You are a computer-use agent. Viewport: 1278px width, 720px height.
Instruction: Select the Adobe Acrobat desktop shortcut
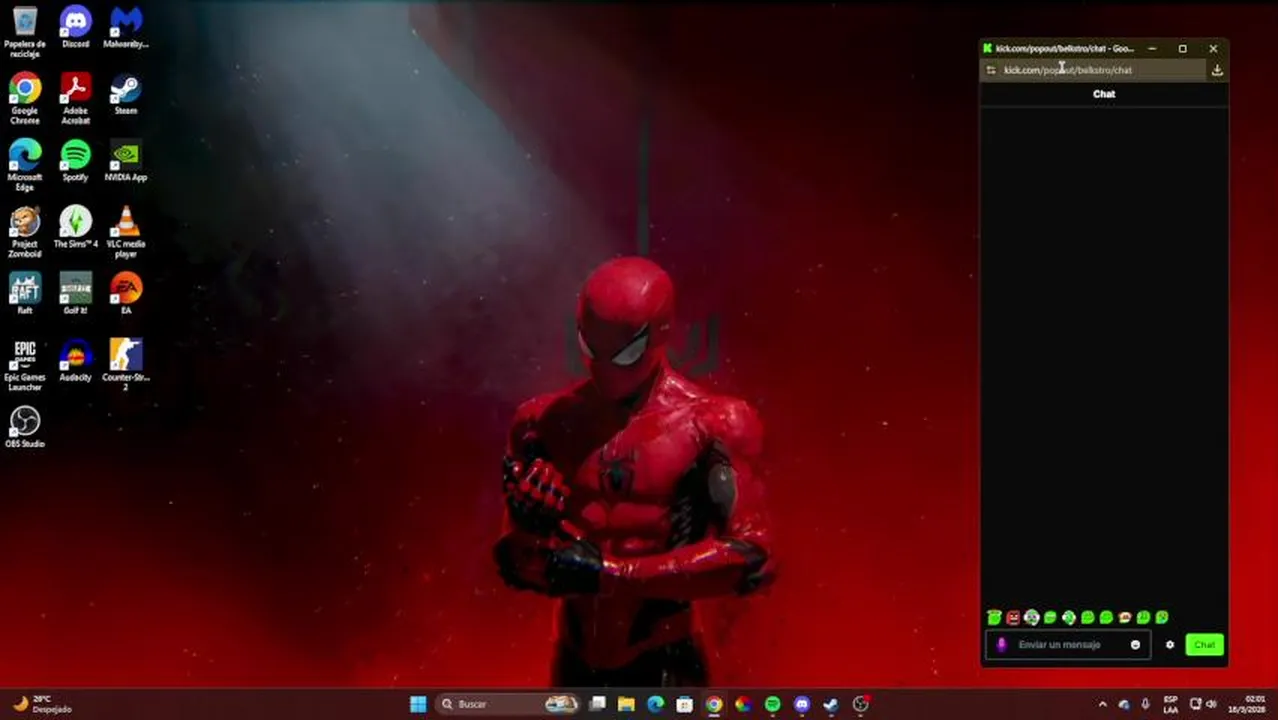click(75, 98)
